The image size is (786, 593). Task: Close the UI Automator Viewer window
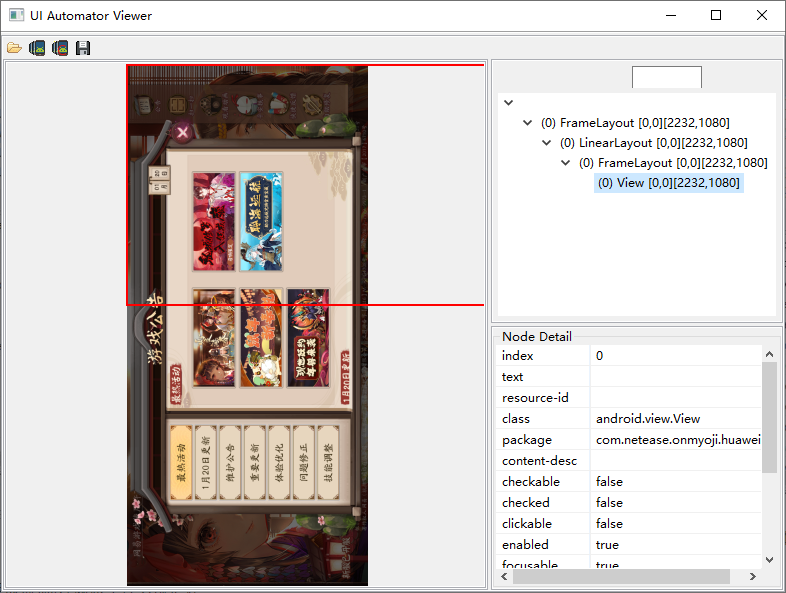point(762,15)
